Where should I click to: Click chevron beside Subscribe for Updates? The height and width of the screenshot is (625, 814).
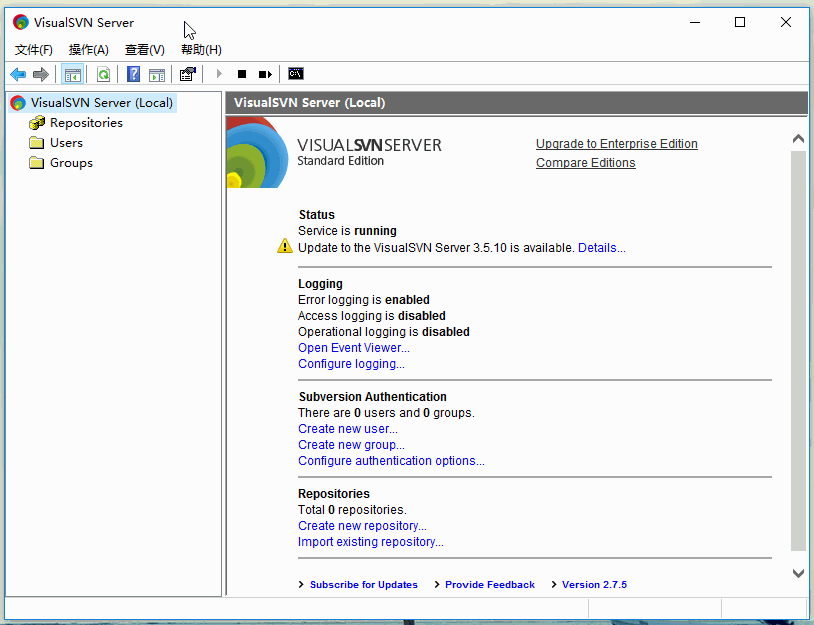pos(301,585)
